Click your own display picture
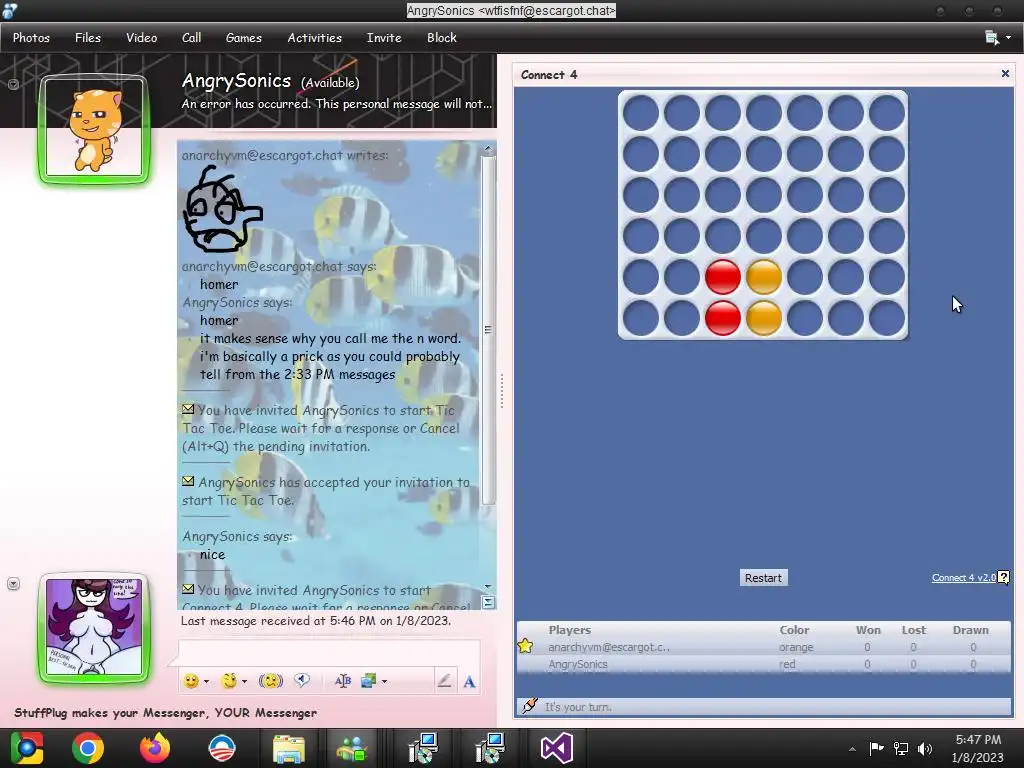Screen dimensions: 1024x768 (x=94, y=627)
